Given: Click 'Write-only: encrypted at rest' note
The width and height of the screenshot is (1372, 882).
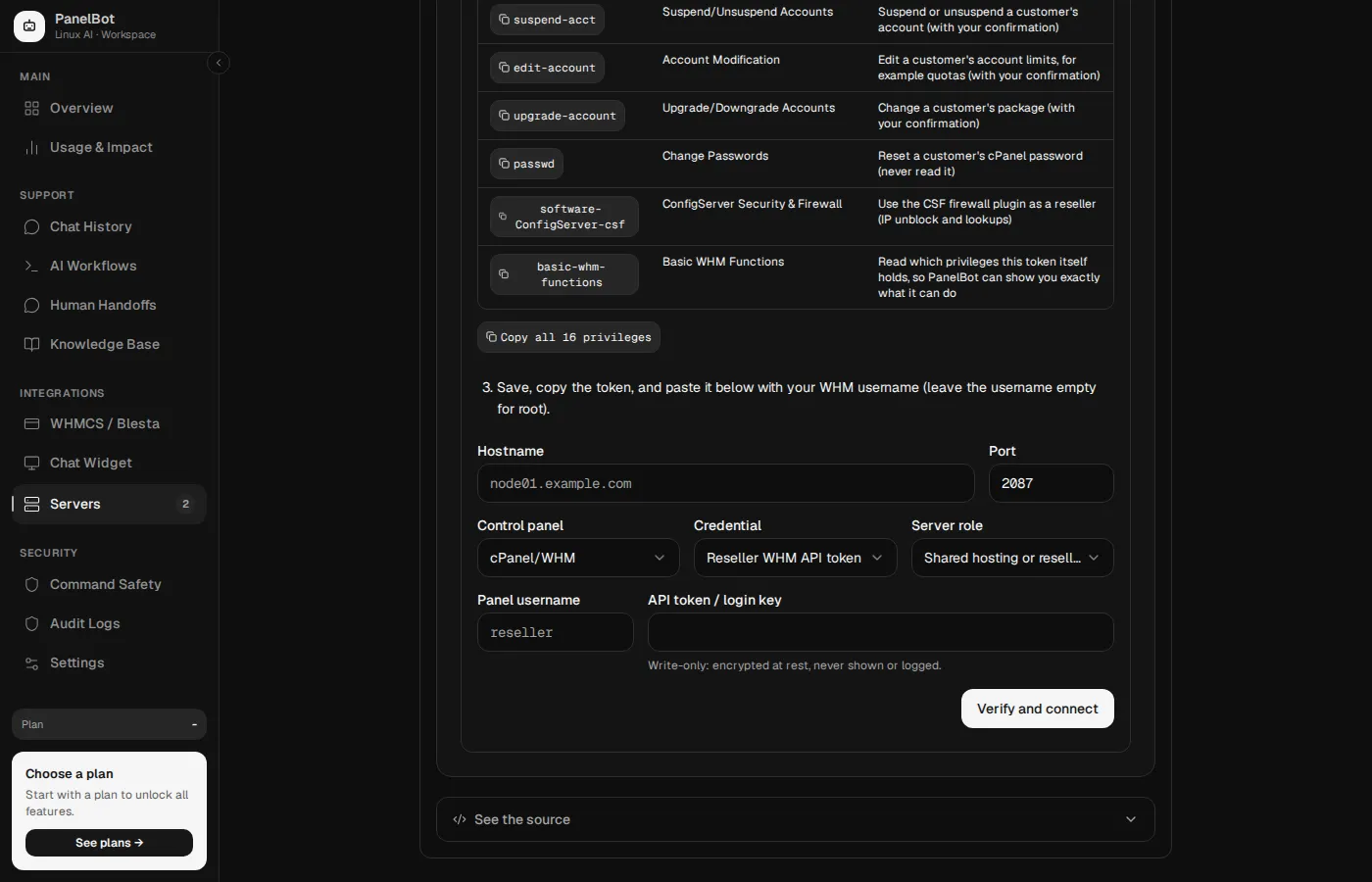Looking at the screenshot, I should coord(794,665).
